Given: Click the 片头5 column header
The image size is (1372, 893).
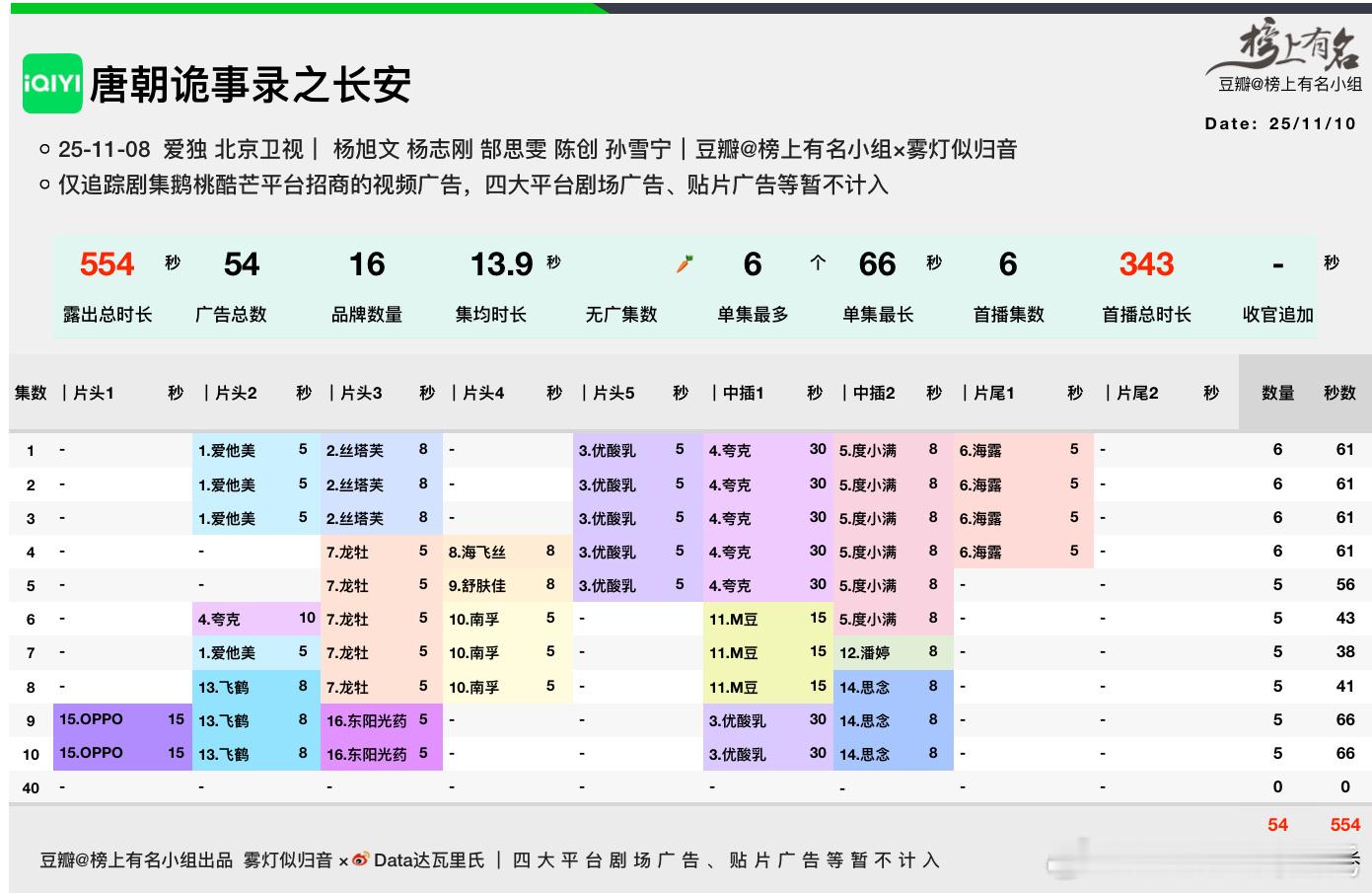Looking at the screenshot, I should (614, 393).
